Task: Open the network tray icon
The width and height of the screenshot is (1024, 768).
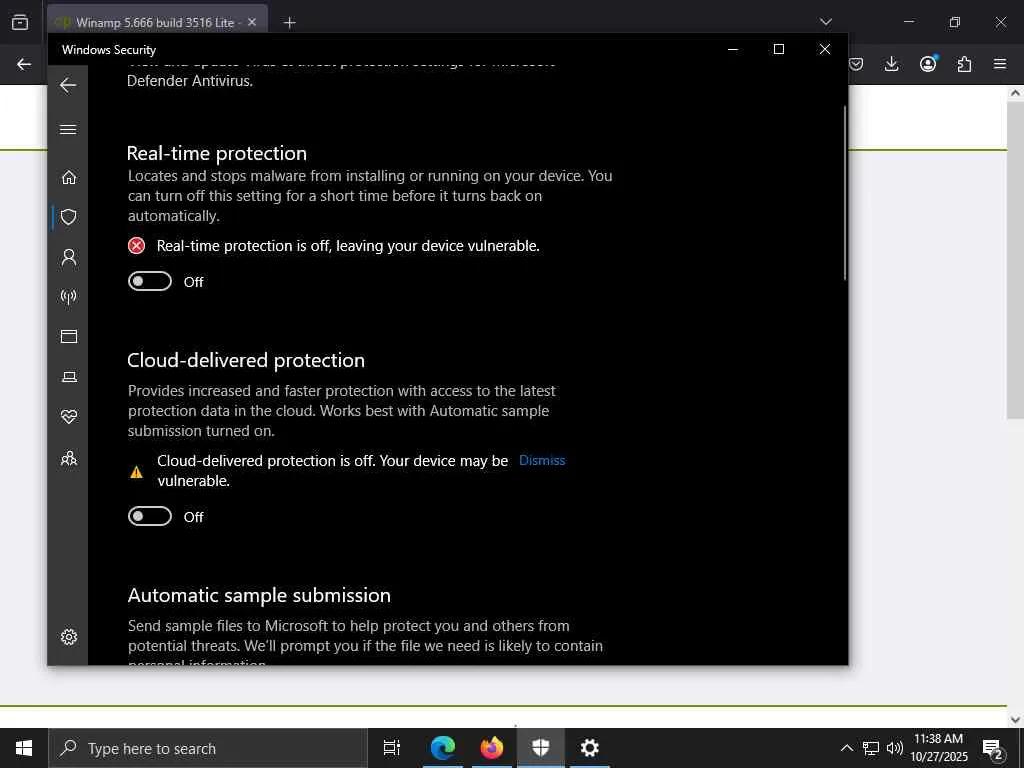Action: tap(871, 748)
